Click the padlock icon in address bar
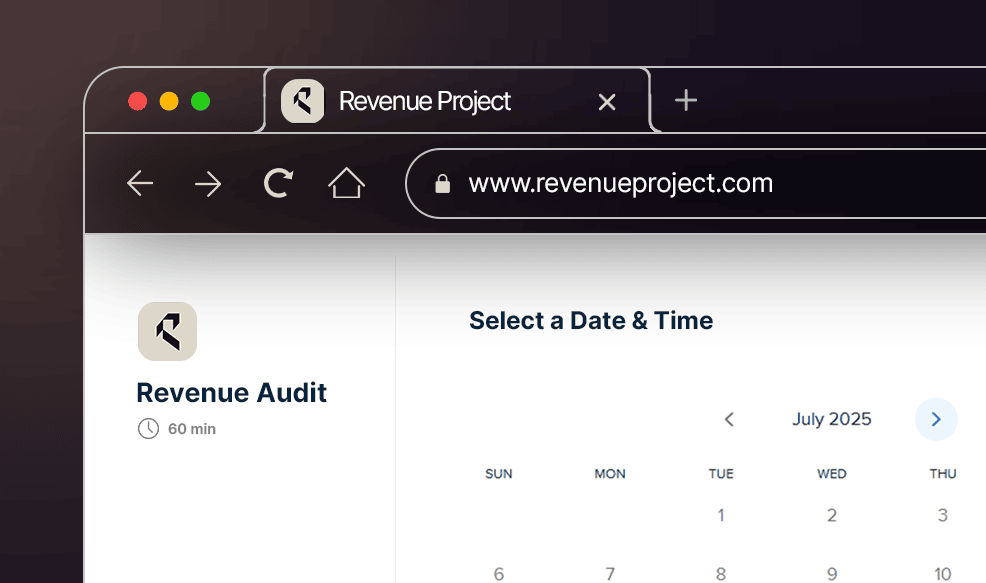 click(x=442, y=184)
